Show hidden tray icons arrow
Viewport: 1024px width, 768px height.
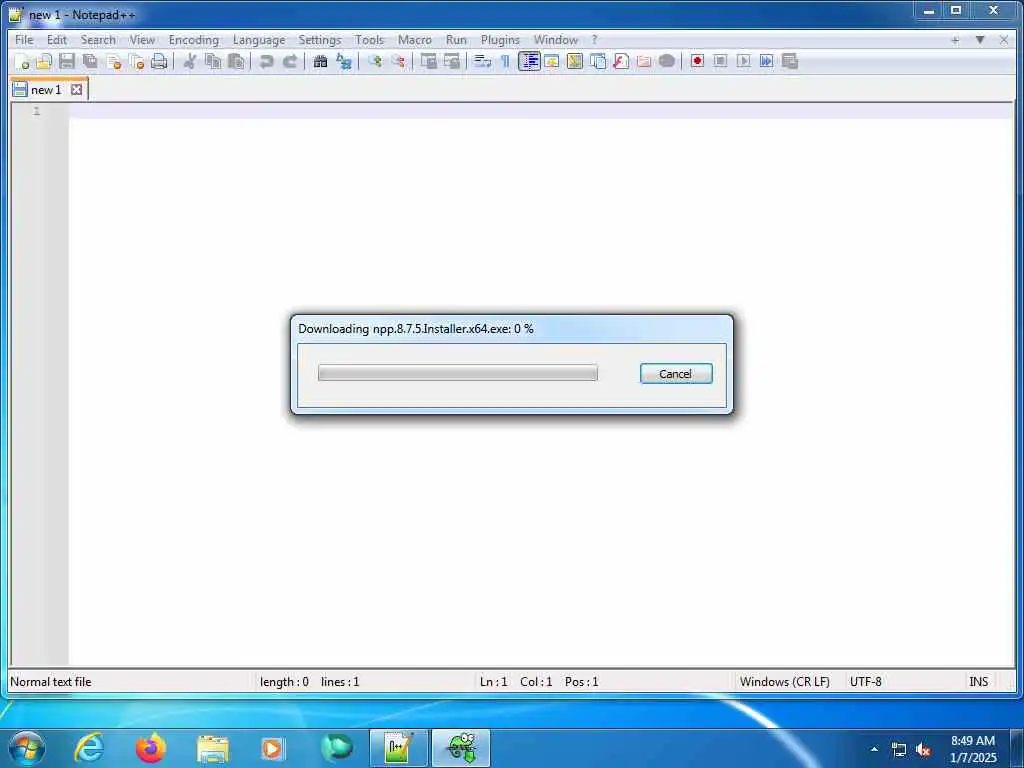click(874, 749)
